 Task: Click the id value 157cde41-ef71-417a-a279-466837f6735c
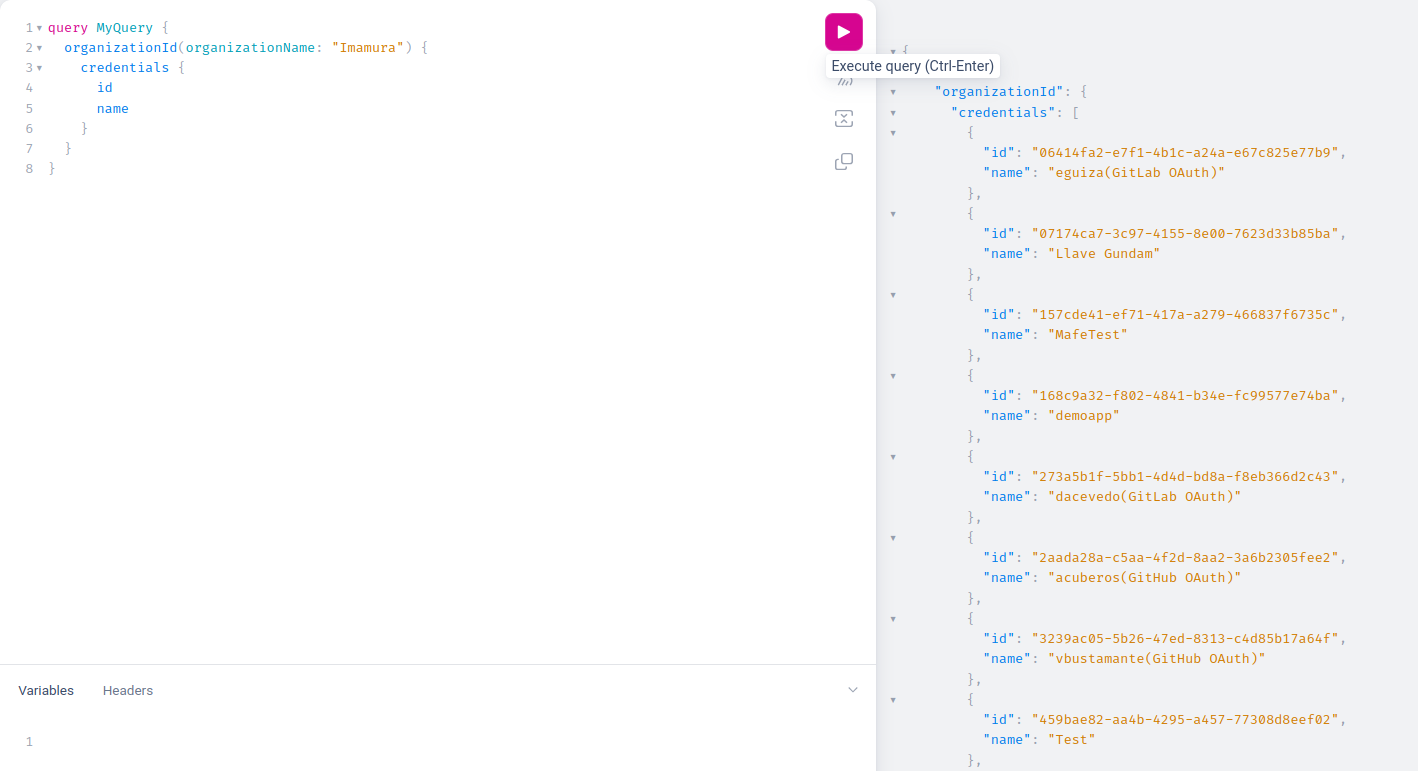[x=1186, y=314]
